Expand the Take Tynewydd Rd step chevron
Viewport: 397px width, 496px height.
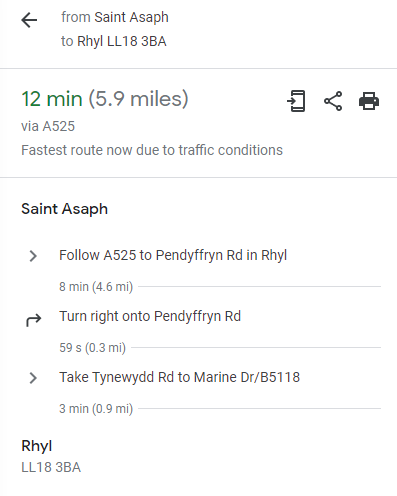pos(33,378)
